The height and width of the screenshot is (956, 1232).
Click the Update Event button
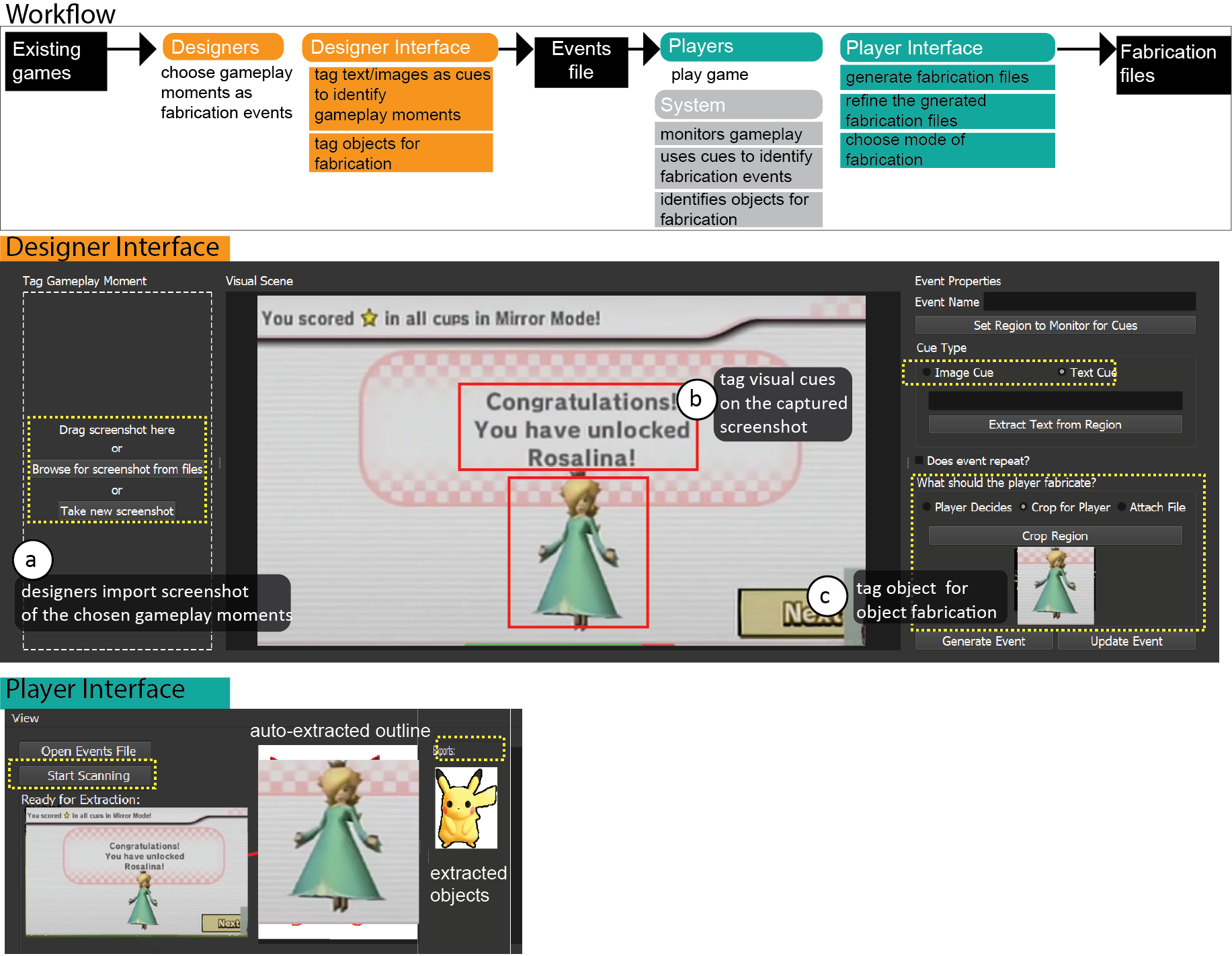(x=1126, y=641)
